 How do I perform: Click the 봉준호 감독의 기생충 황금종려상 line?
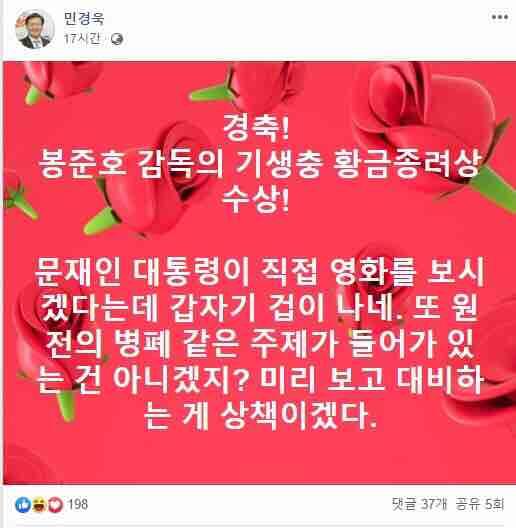(259, 164)
